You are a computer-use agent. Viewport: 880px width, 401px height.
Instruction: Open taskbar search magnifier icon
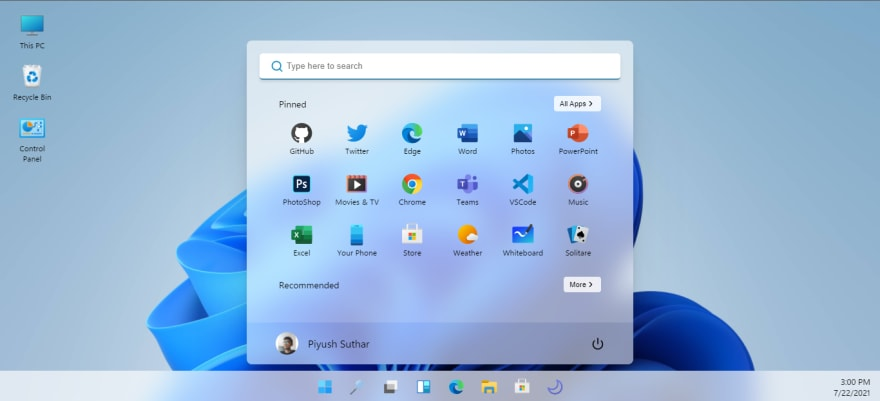coord(356,386)
